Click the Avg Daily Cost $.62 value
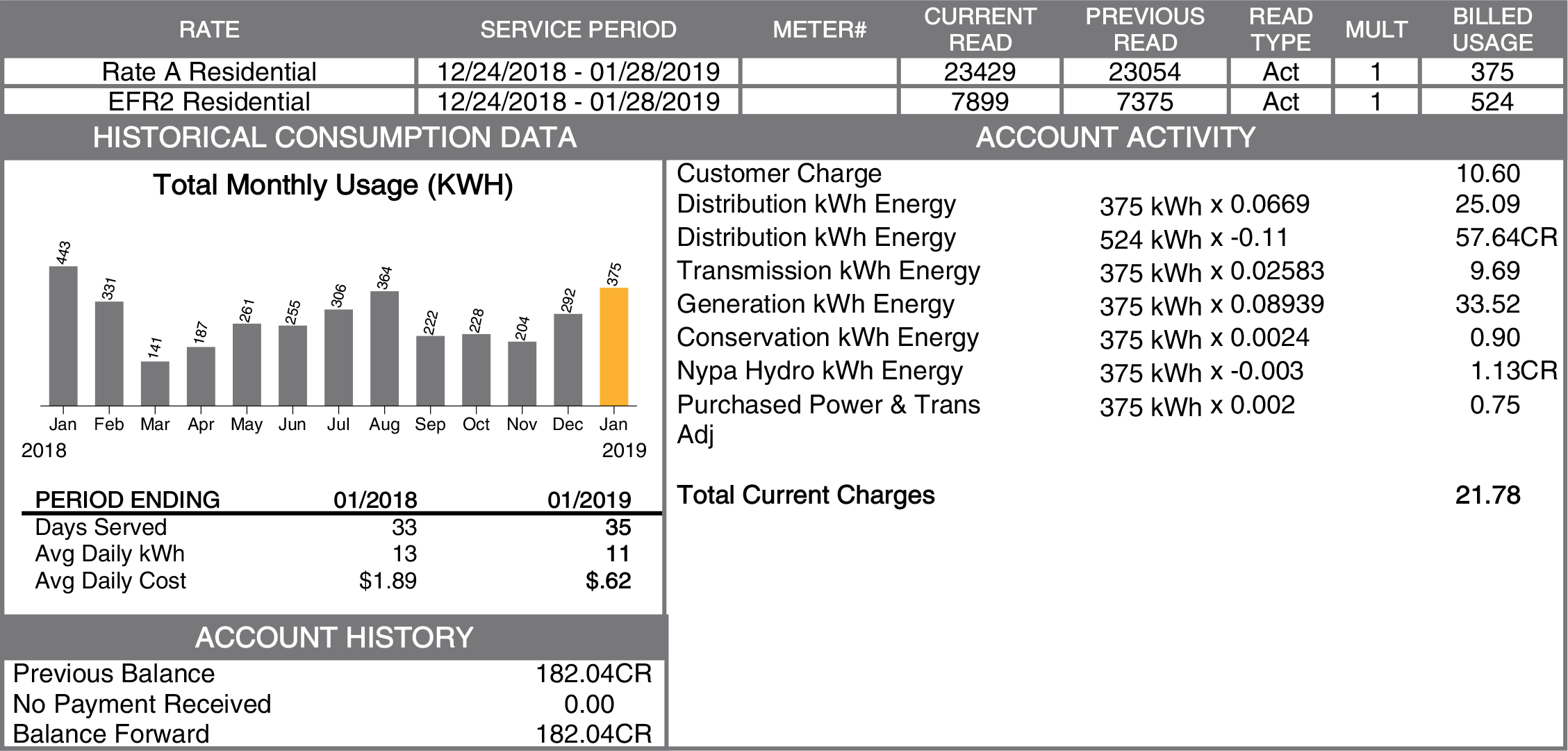 click(x=608, y=580)
